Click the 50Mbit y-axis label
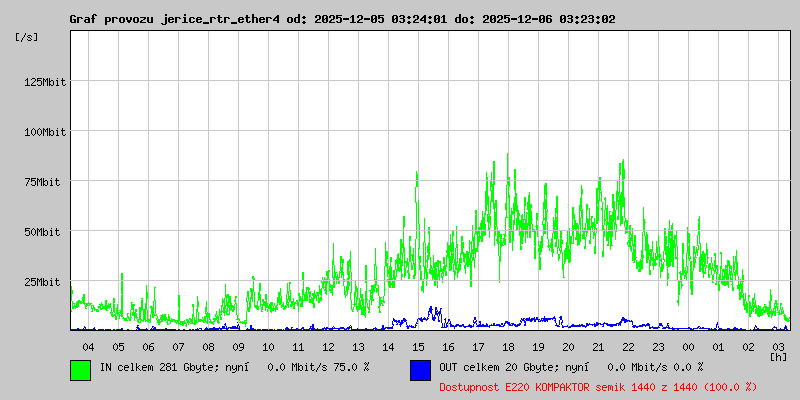Screen dimensions: 800x400 46,232
